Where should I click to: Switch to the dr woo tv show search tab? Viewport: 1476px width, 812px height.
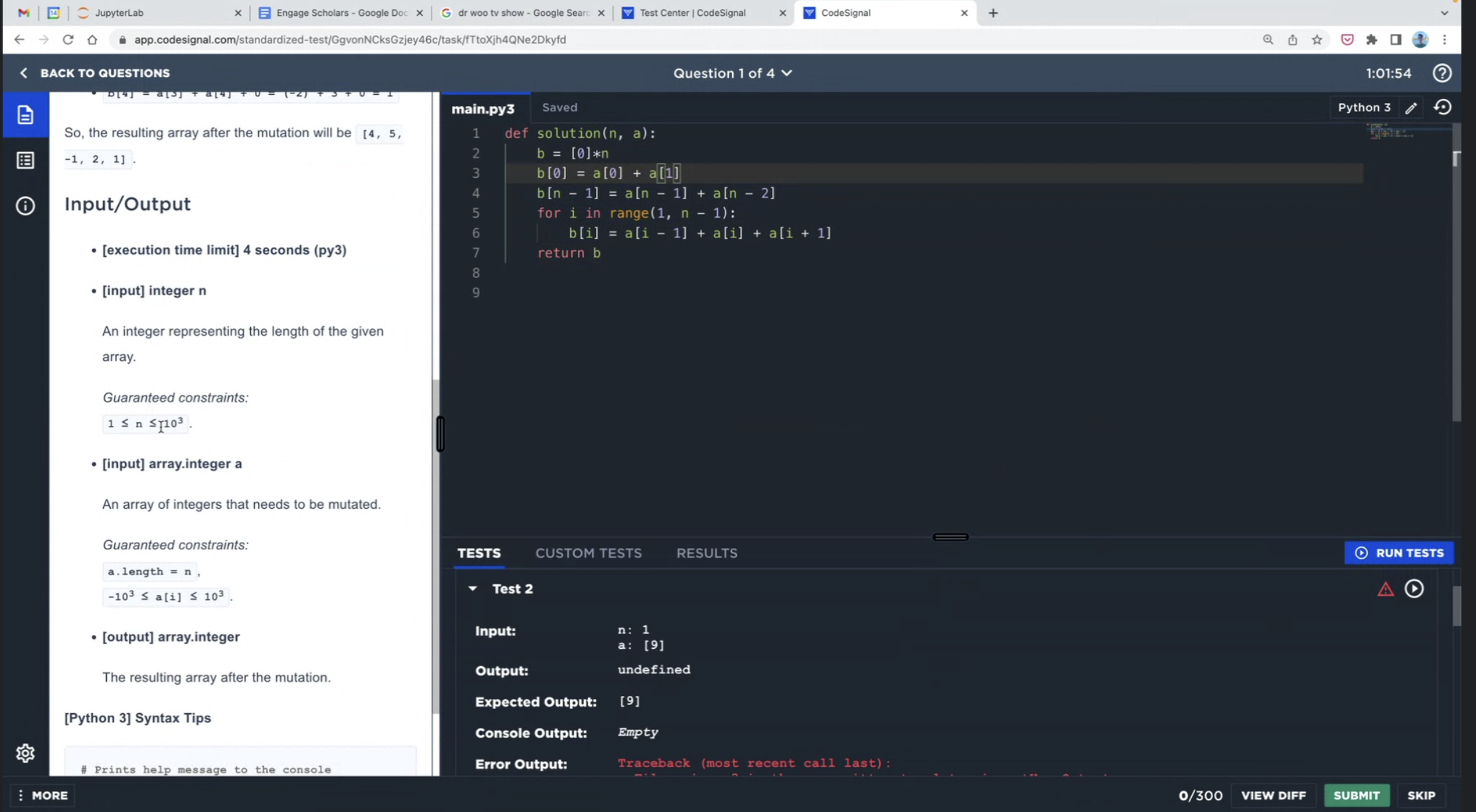[x=522, y=13]
